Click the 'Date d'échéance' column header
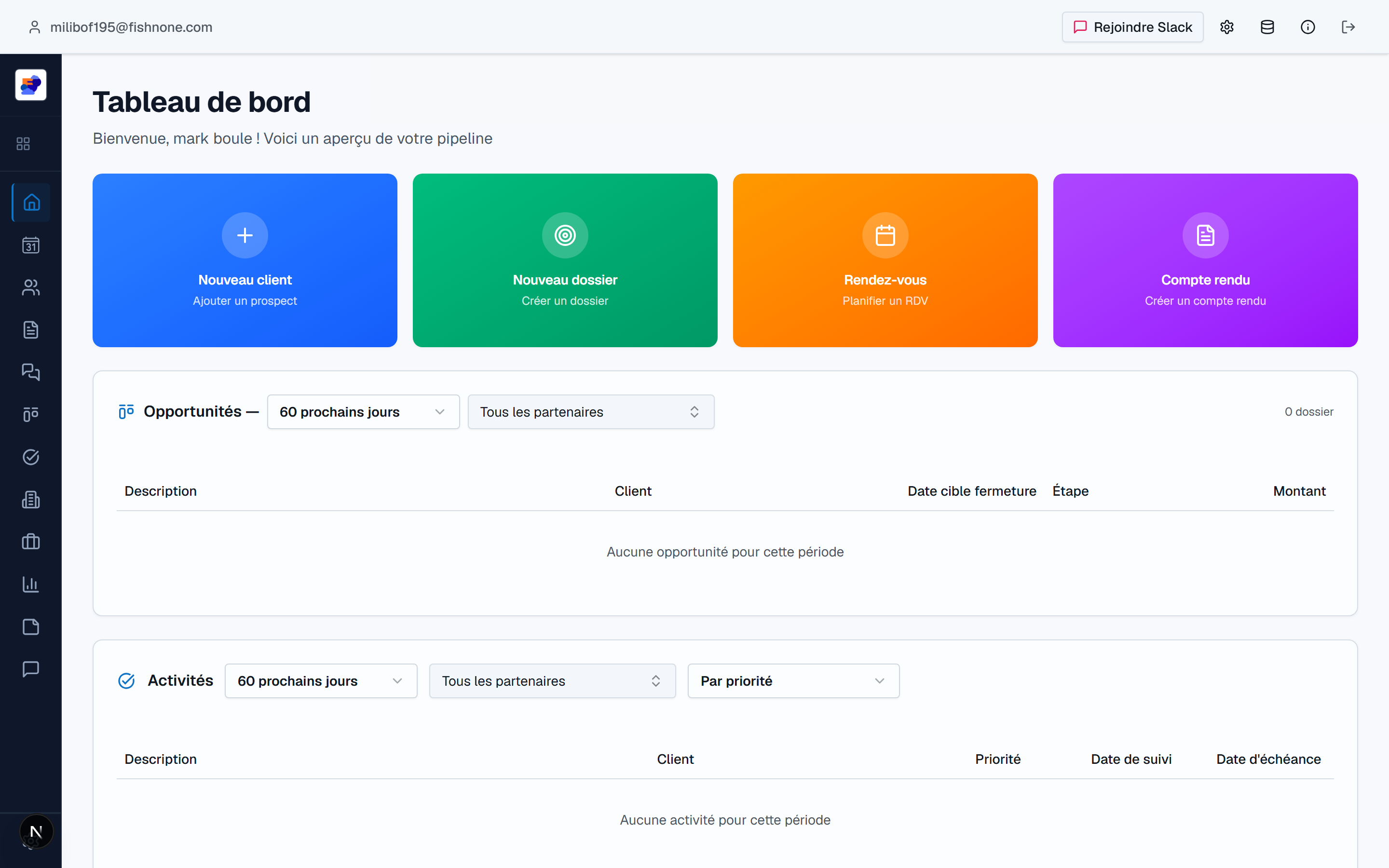Image resolution: width=1389 pixels, height=868 pixels. point(1268,759)
